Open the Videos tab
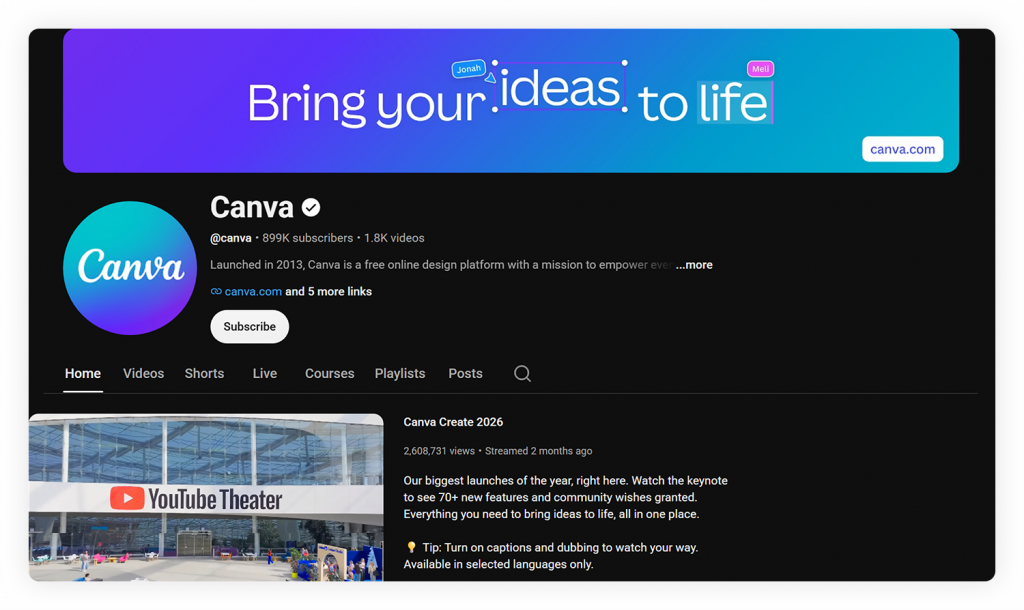This screenshot has width=1024, height=610. tap(144, 374)
